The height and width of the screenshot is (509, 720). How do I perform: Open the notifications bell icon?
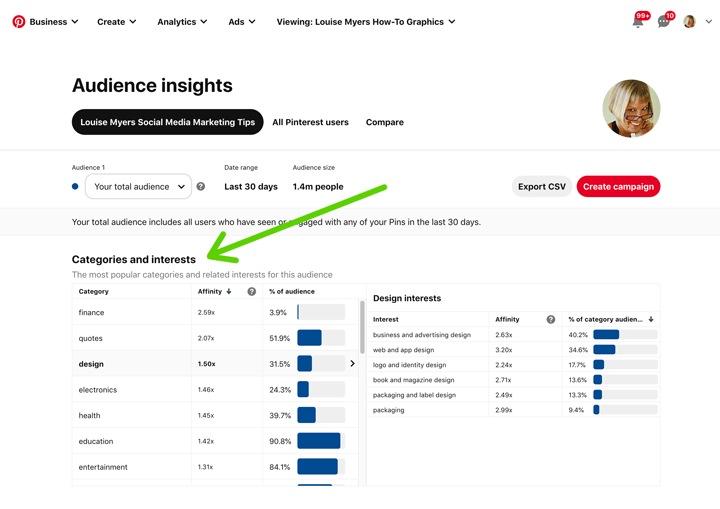point(638,22)
